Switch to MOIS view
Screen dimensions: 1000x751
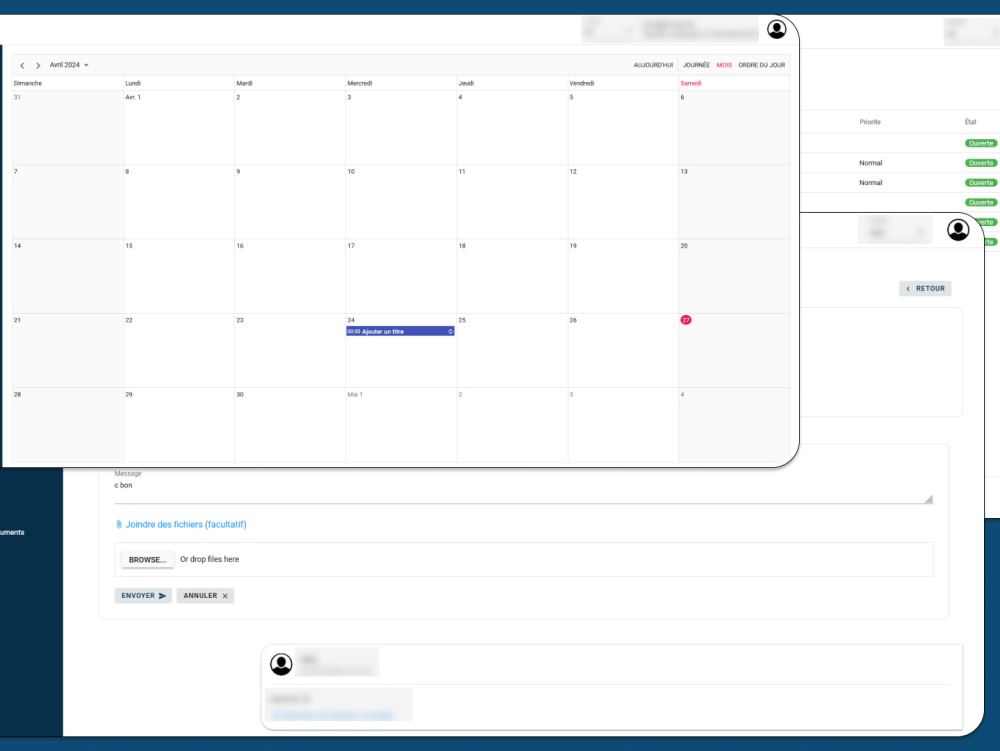[x=724, y=65]
